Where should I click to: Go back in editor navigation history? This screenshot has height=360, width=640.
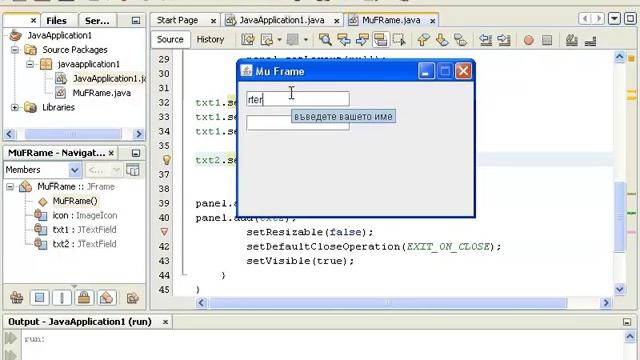click(x=267, y=40)
